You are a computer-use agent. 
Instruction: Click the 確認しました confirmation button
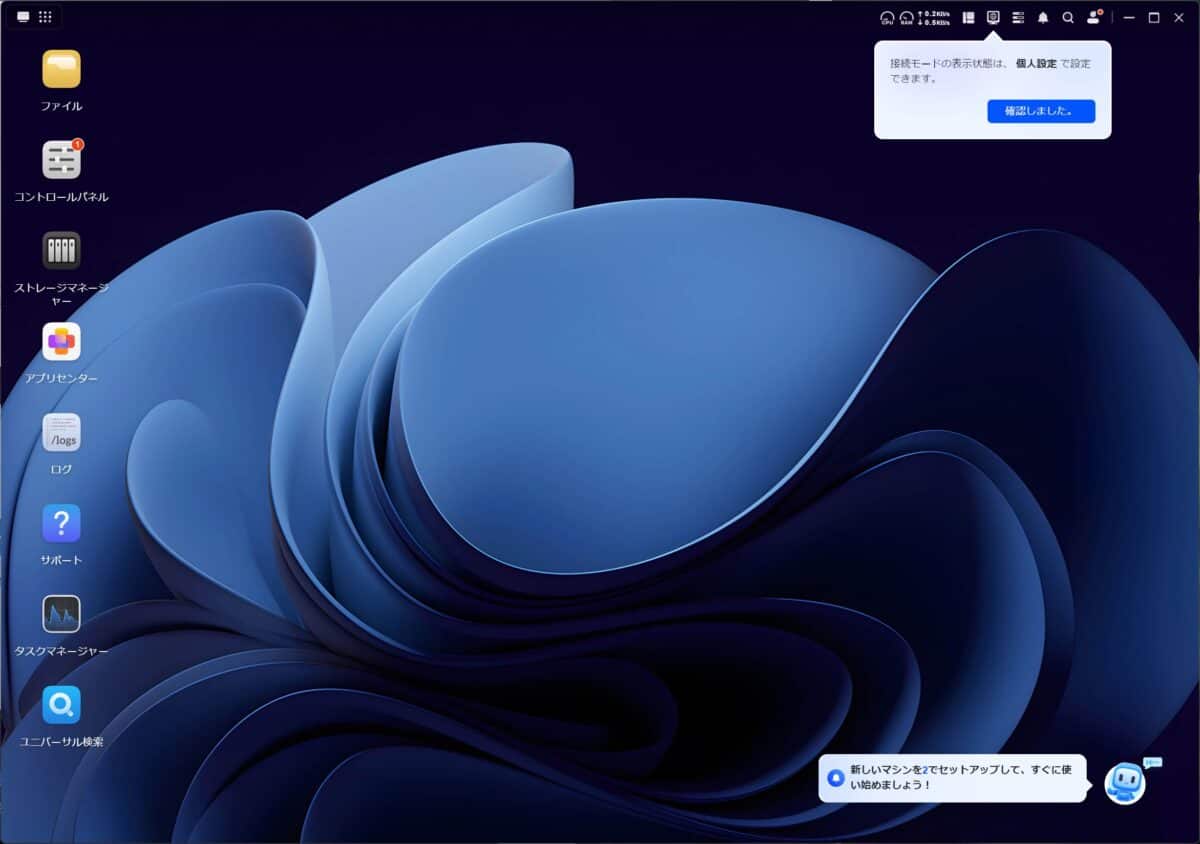coord(1040,111)
